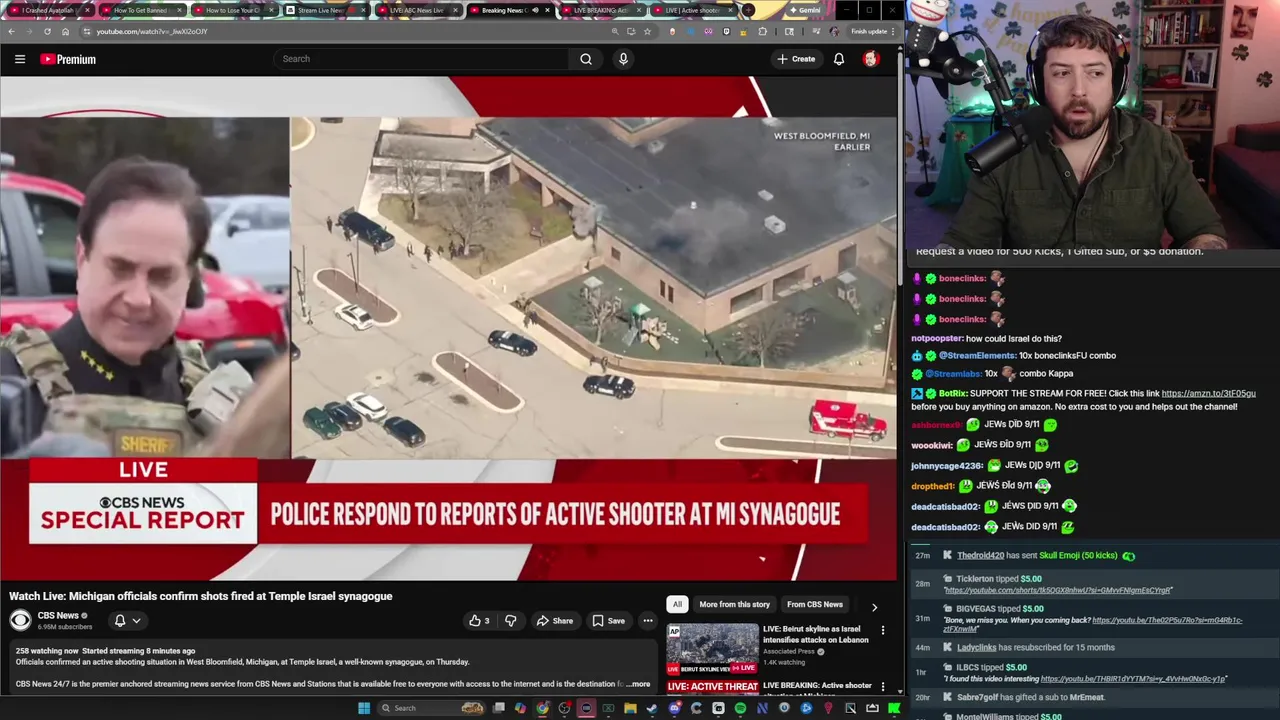Open Spotify from the taskbar
This screenshot has width=1280, height=720.
(740, 708)
